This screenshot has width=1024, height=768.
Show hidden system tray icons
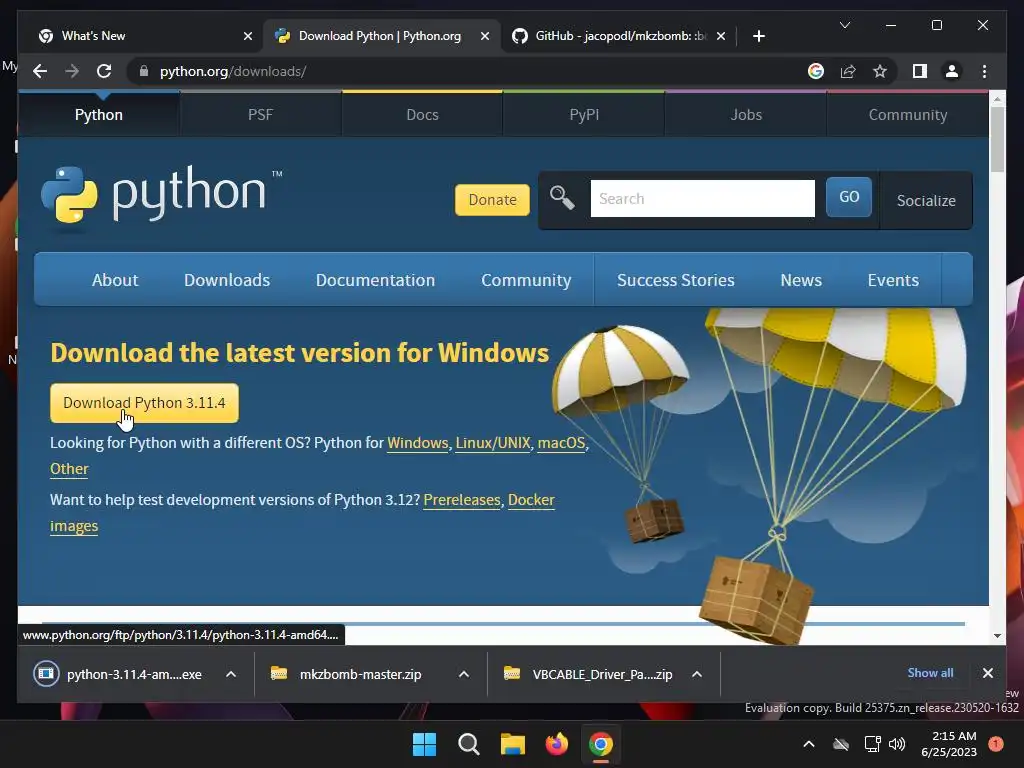[808, 744]
